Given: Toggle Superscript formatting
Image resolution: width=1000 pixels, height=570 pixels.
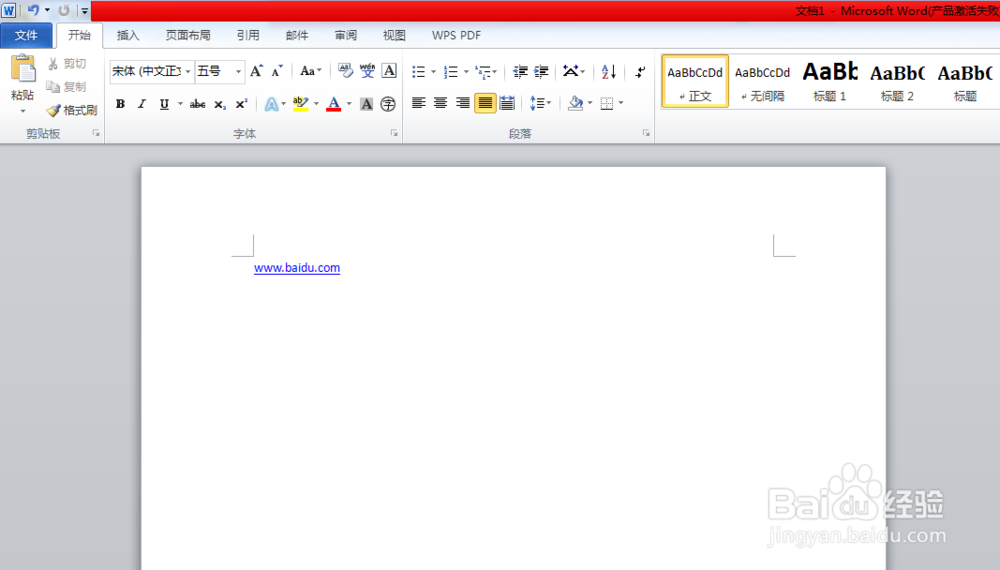Looking at the screenshot, I should pyautogui.click(x=241, y=104).
